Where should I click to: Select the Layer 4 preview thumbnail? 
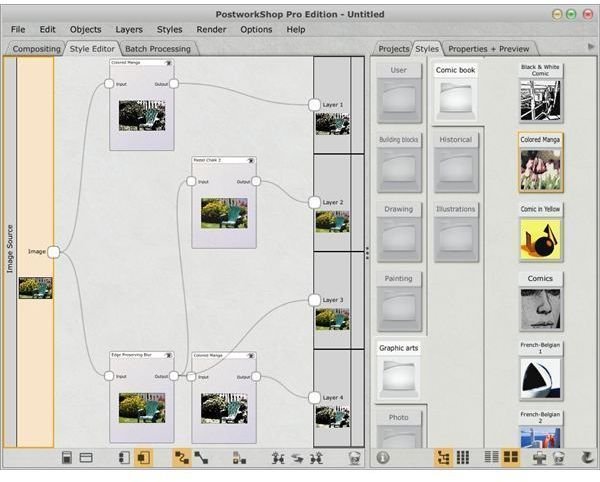coord(332,417)
